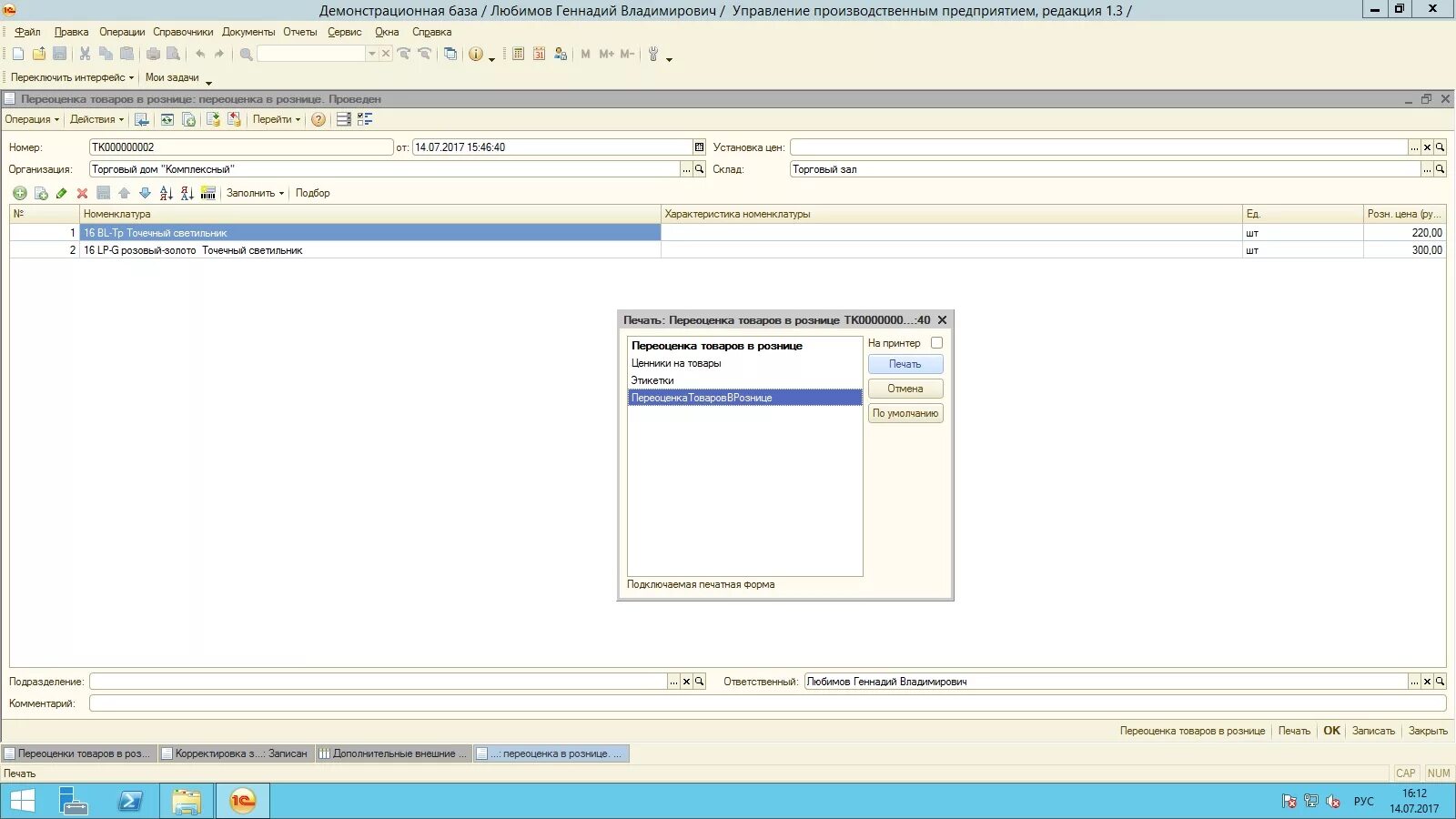
Task: Click the 'По умолчанию' button
Action: (905, 413)
